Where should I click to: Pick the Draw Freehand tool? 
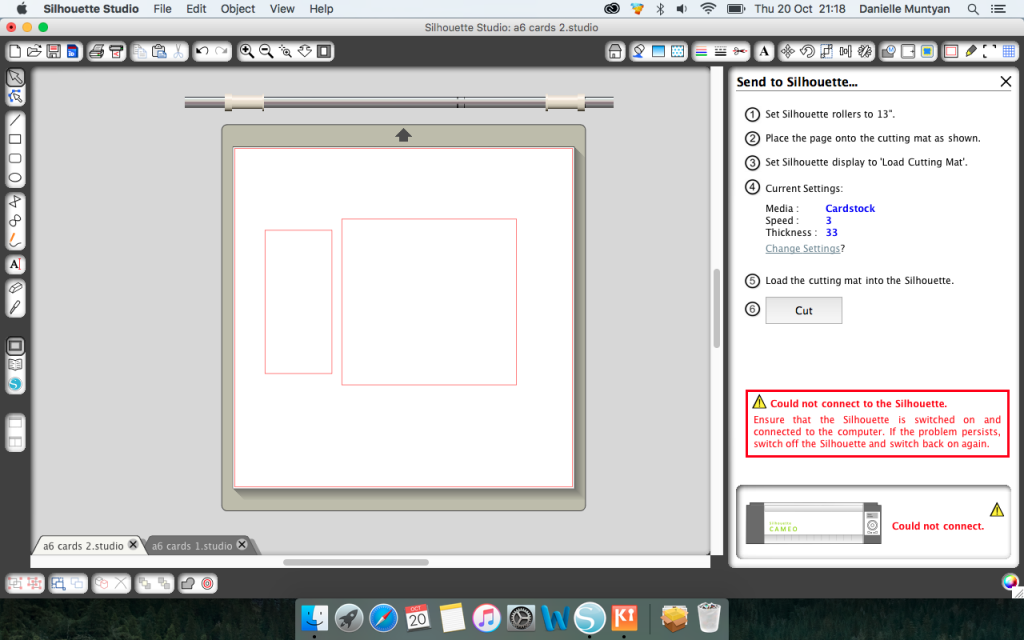coord(15,240)
